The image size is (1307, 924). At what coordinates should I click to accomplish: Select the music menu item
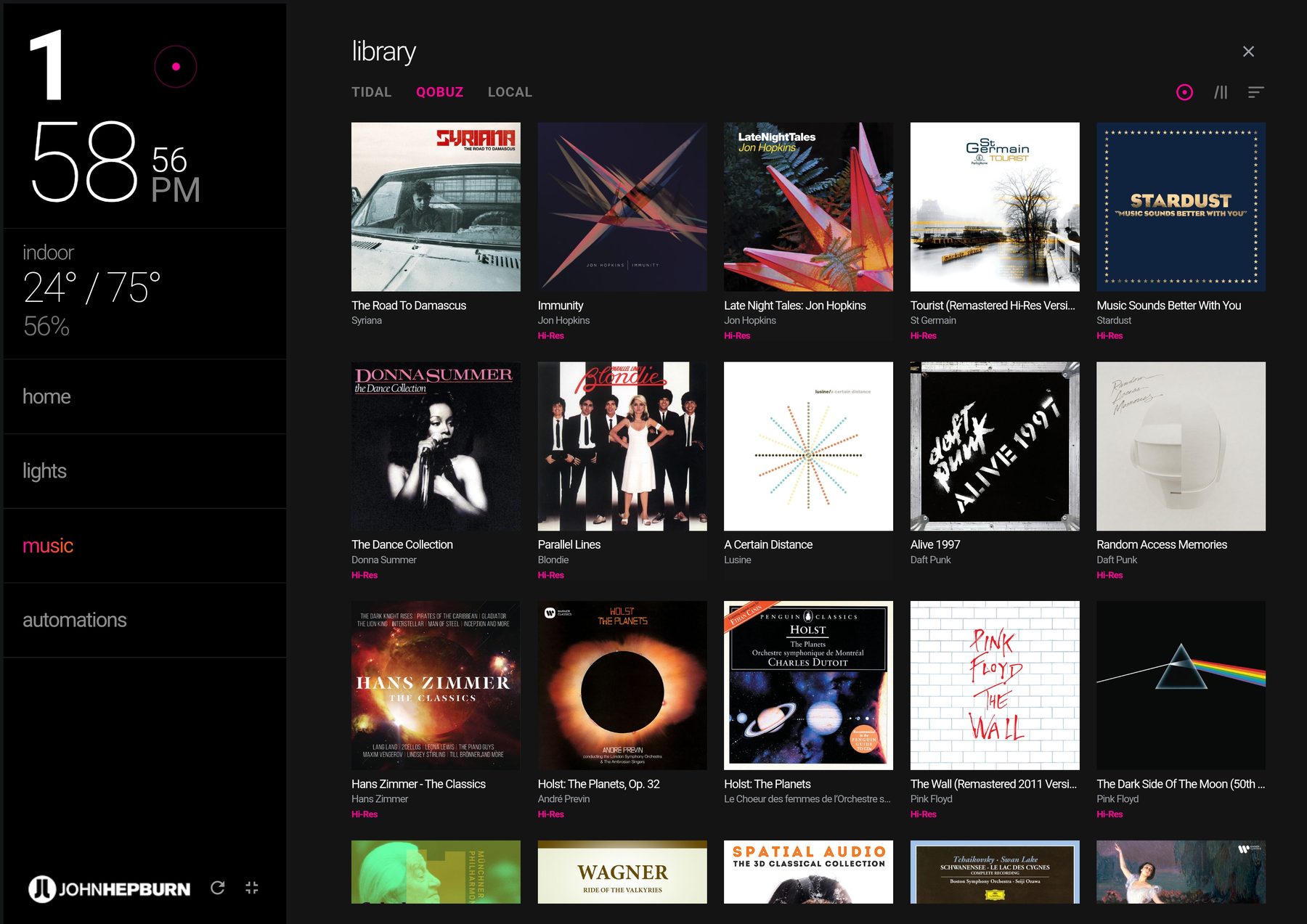[145, 546]
